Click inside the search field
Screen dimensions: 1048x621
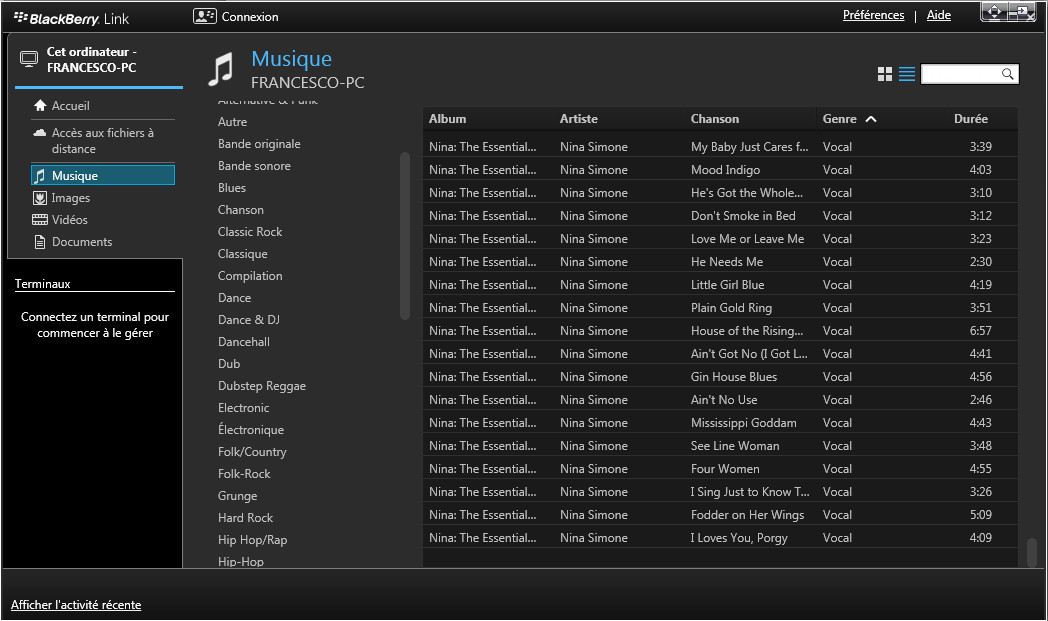click(960, 74)
